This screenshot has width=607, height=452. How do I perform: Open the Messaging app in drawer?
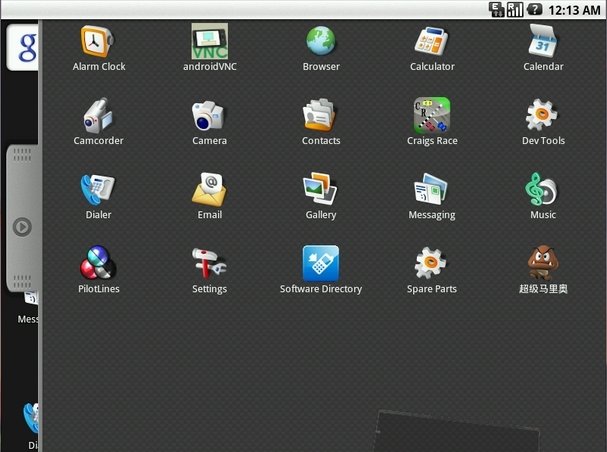point(432,196)
